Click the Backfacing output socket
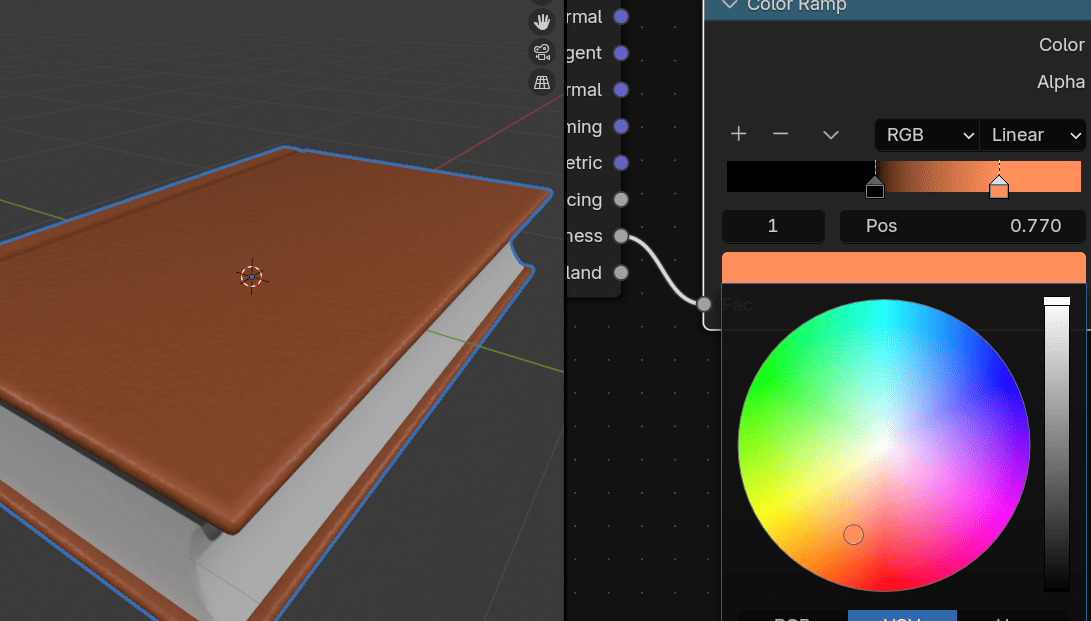 pyautogui.click(x=621, y=200)
